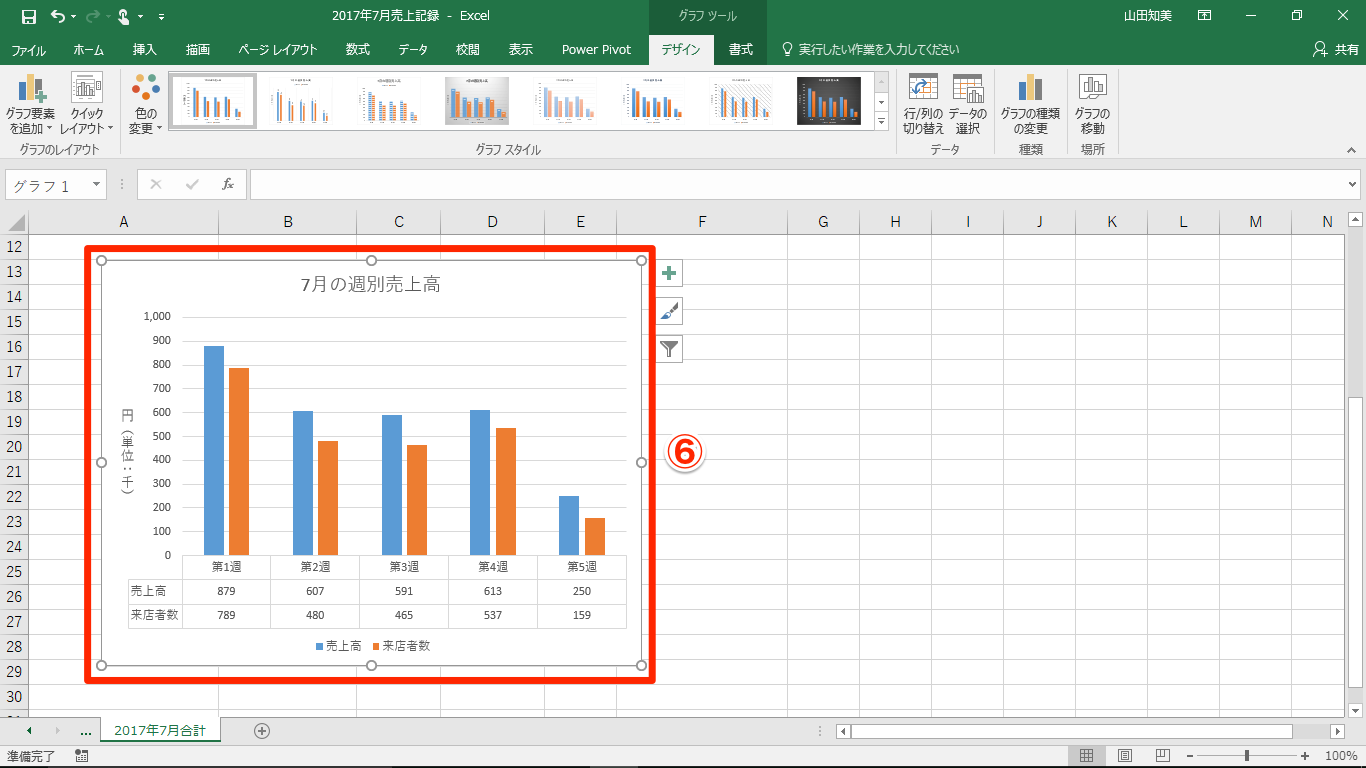
Task: Click Move Chart (グラフの移動)
Action: tap(1093, 105)
